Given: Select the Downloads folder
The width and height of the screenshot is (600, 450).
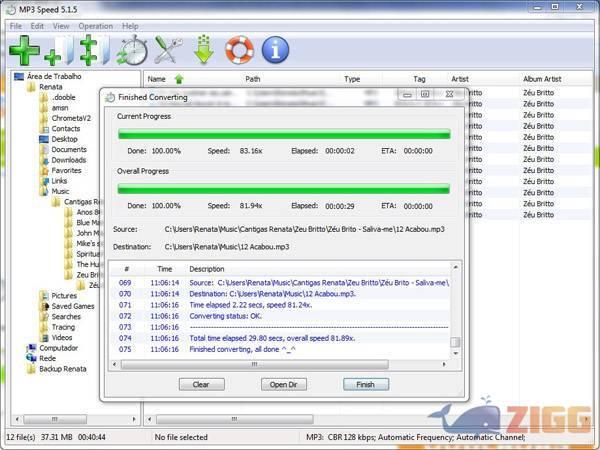Looking at the screenshot, I should click(63, 160).
